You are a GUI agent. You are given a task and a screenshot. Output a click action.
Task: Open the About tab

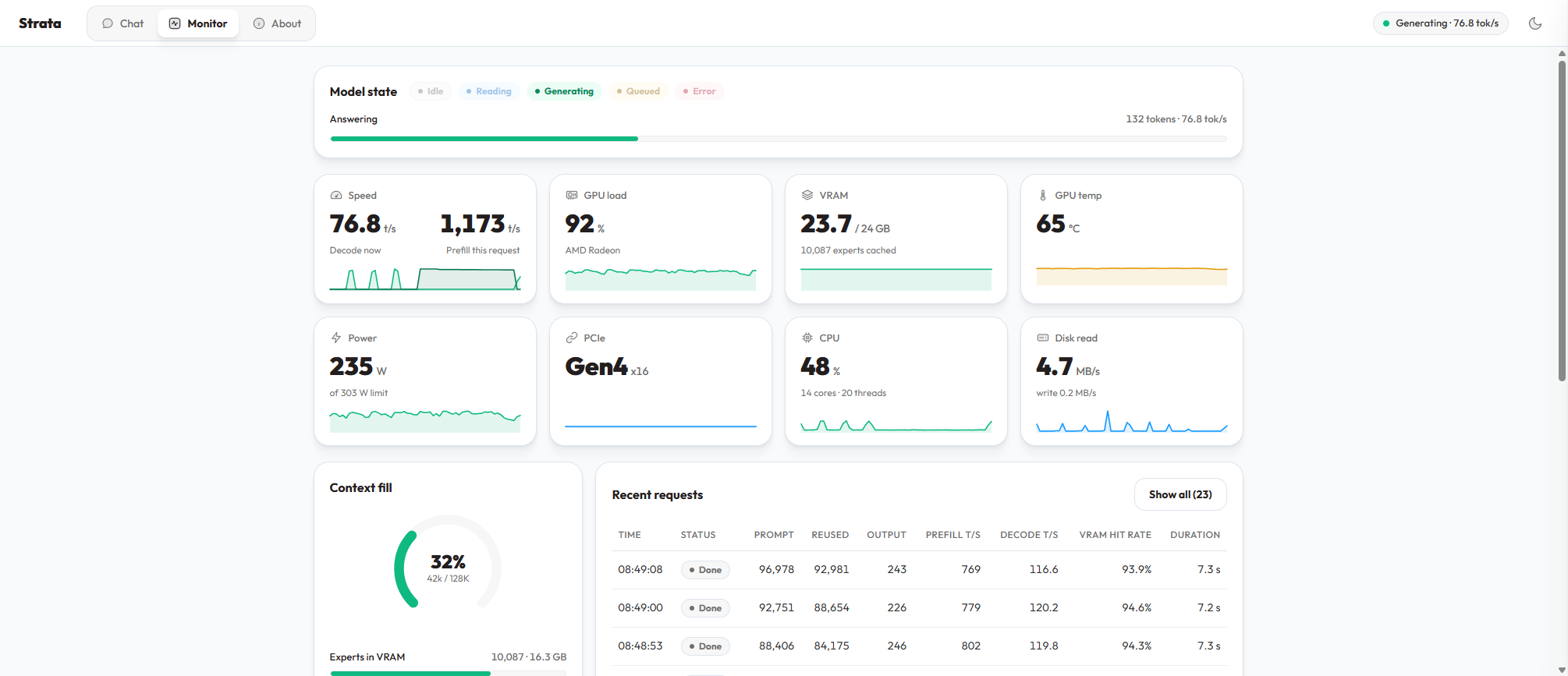coord(277,23)
